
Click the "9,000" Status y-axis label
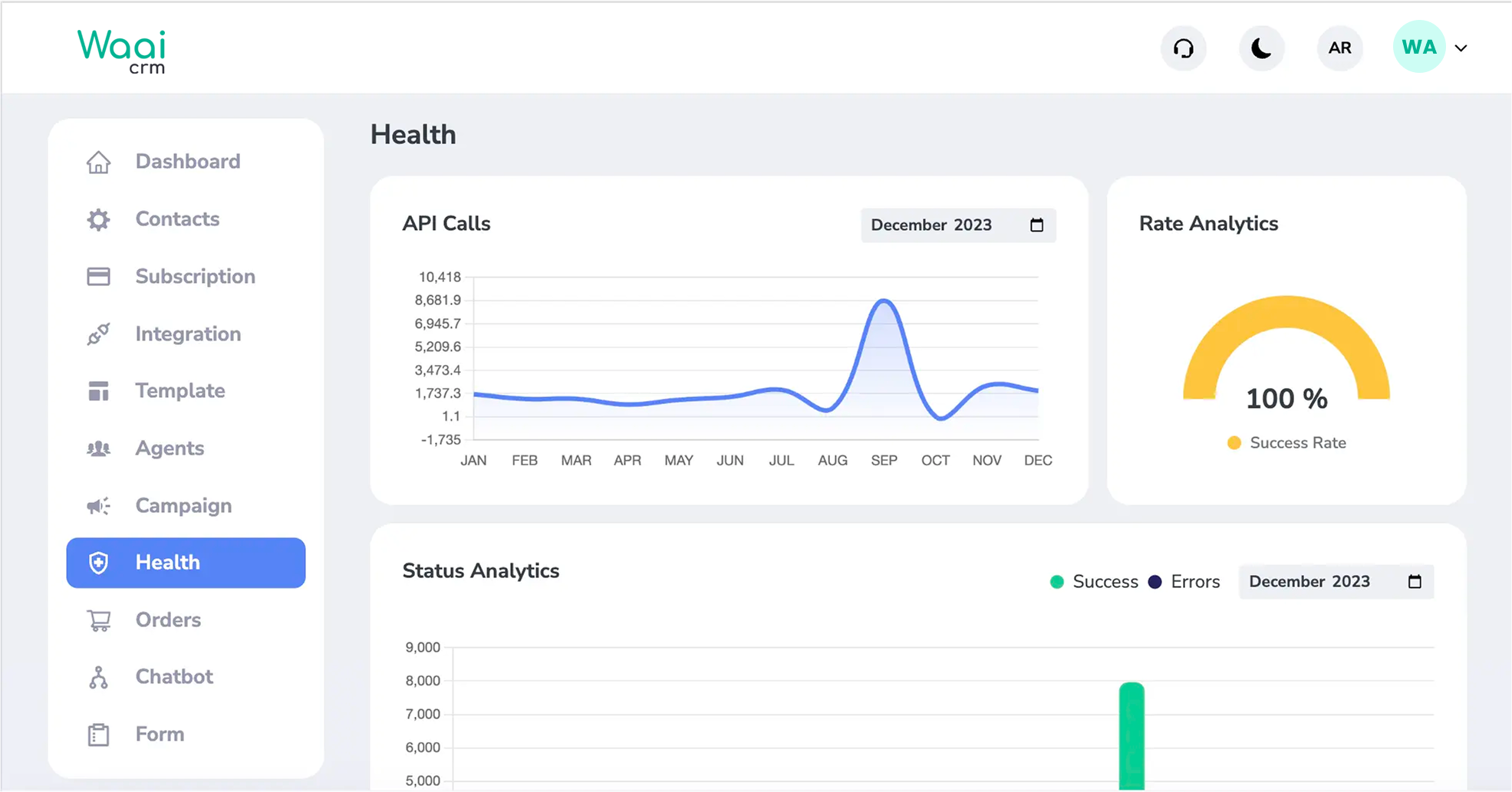point(423,648)
